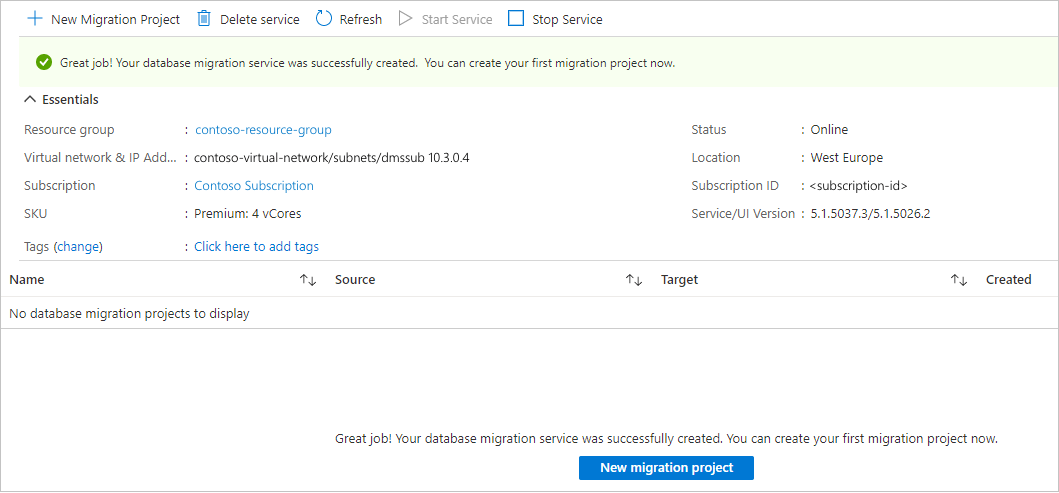
Task: Sort projects by Target column arrows
Action: click(959, 280)
